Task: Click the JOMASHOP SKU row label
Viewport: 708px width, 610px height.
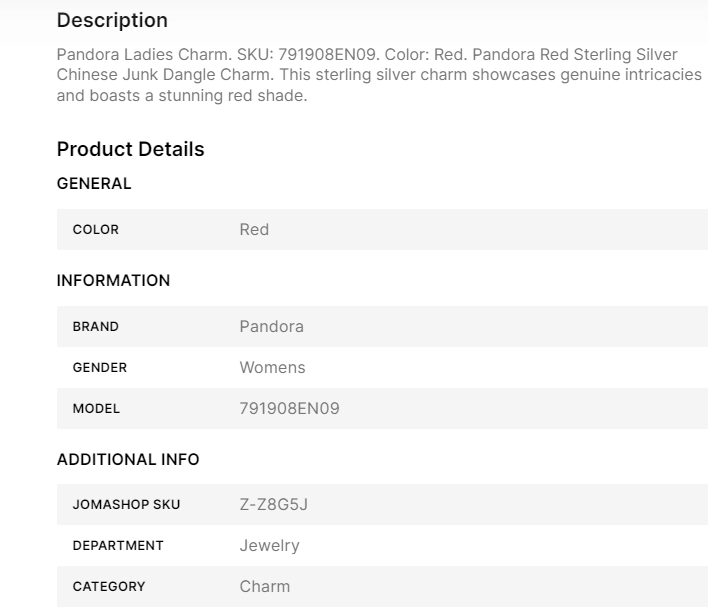Action: pyautogui.click(x=127, y=505)
